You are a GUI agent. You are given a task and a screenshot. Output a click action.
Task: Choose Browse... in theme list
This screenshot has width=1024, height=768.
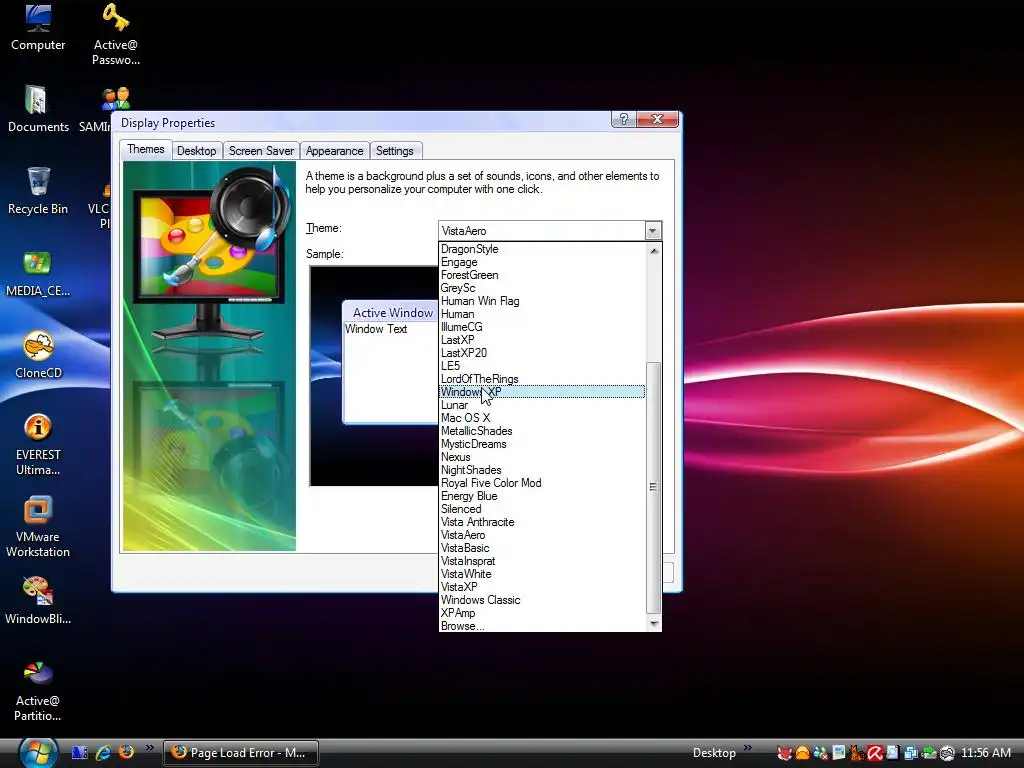(542, 626)
